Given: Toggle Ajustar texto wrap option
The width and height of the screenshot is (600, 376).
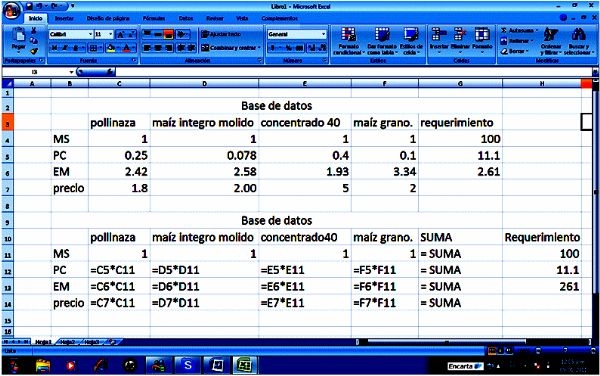Looking at the screenshot, I should coord(221,34).
